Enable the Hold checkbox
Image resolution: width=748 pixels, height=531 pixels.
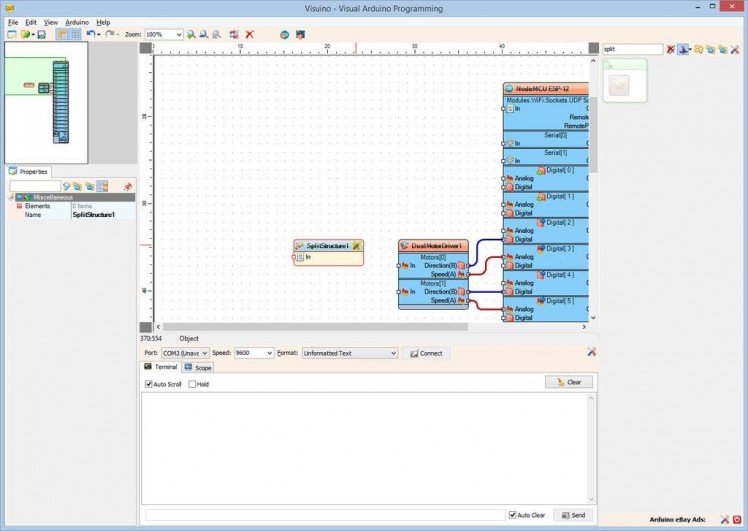(x=193, y=384)
